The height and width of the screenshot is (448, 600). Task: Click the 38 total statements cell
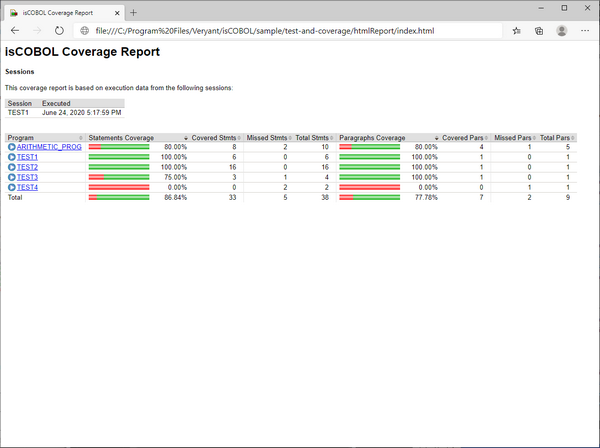325,197
